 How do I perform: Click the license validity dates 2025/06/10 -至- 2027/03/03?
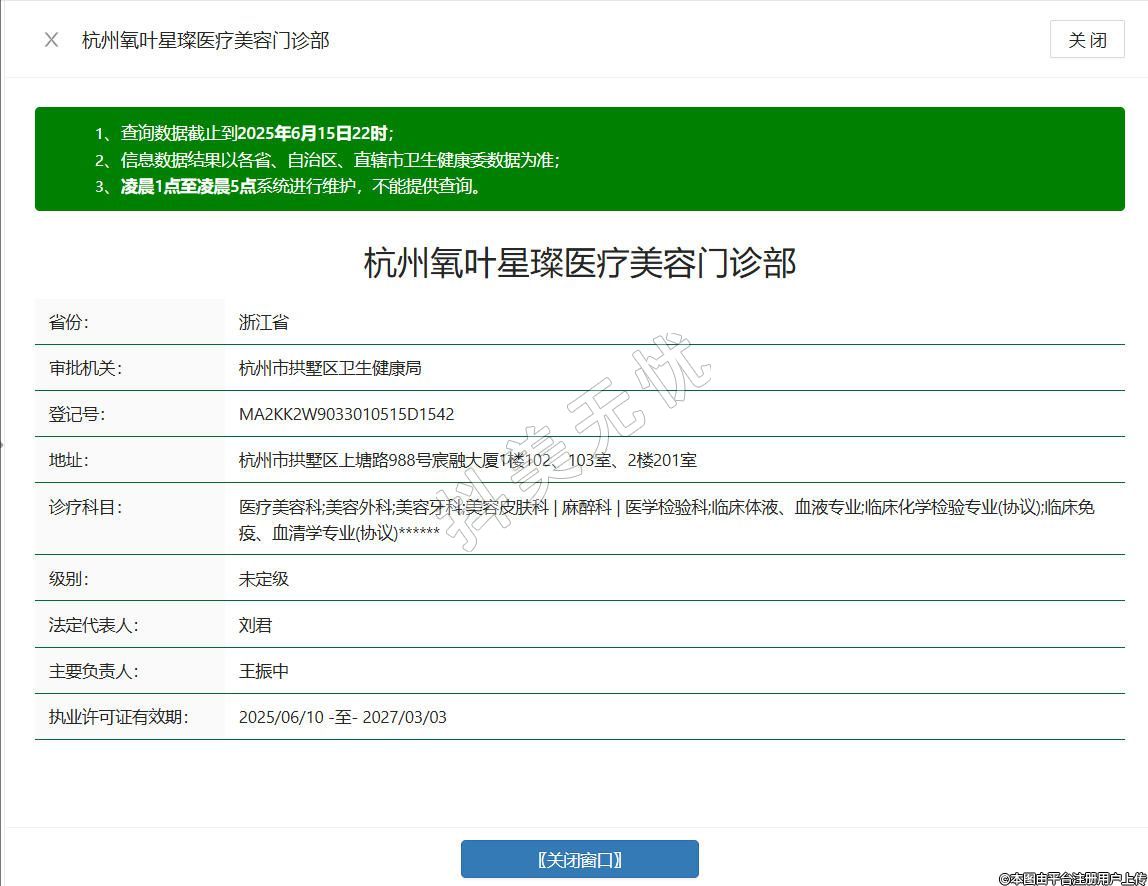[342, 717]
